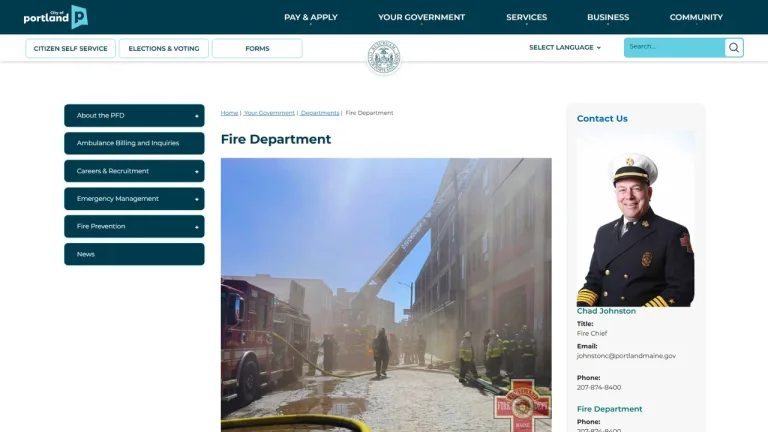This screenshot has width=768, height=432.
Task: Open the Services menu
Action: (527, 17)
